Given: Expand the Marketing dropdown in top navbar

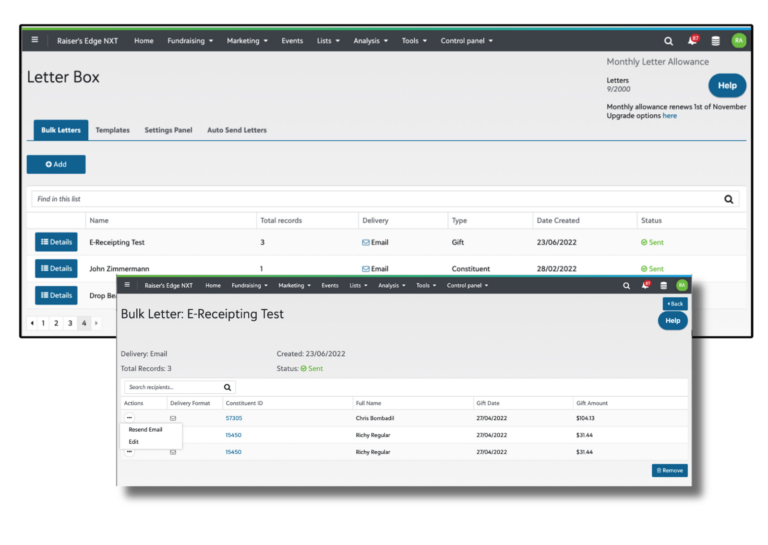Looking at the screenshot, I should (248, 41).
